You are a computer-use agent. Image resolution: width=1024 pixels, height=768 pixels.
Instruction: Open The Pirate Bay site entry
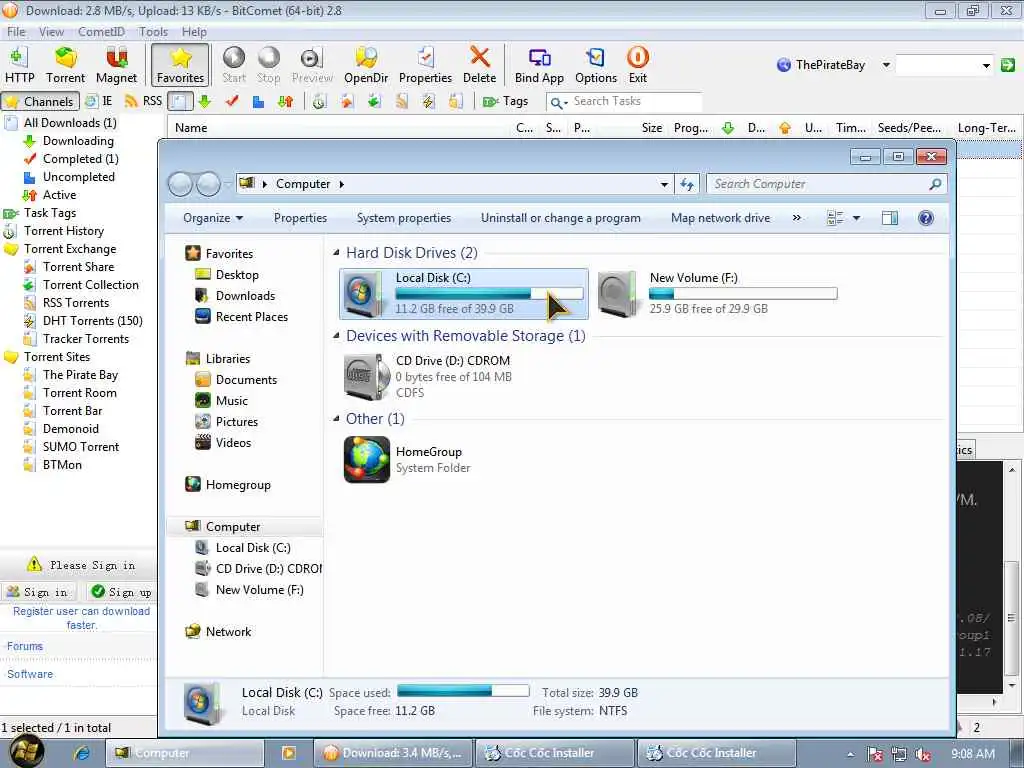[x=80, y=375]
